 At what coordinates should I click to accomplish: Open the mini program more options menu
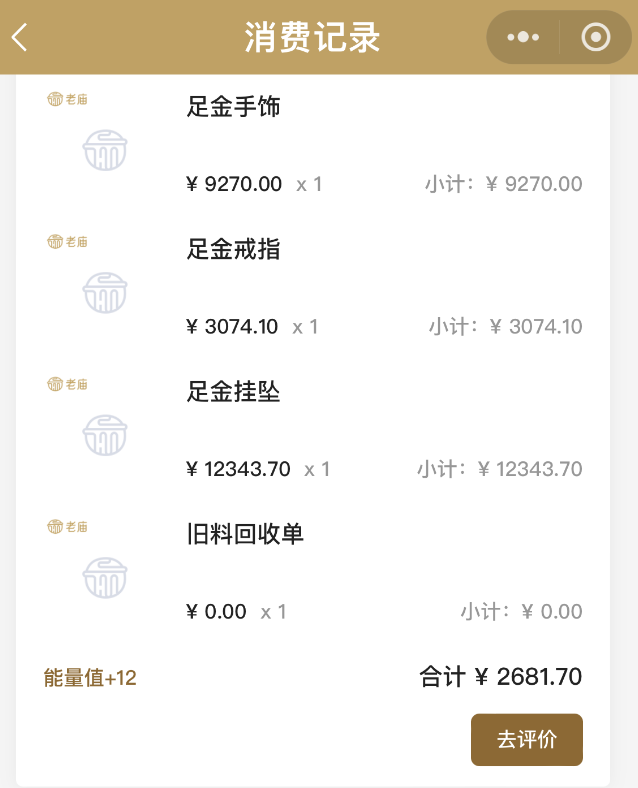(x=523, y=38)
